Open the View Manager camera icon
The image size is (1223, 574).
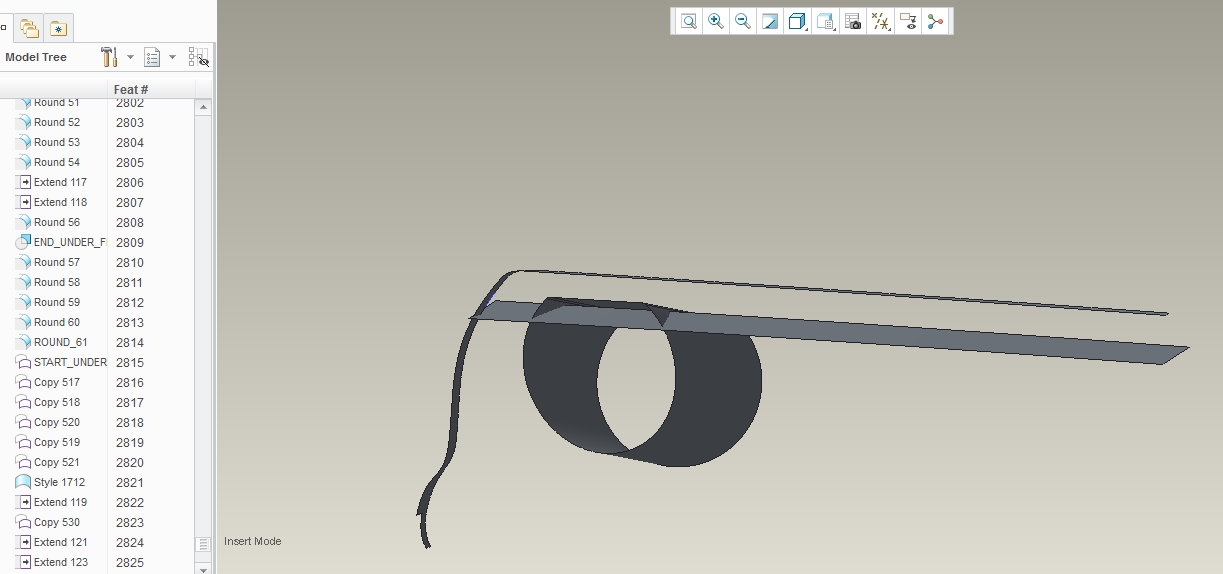click(x=853, y=21)
